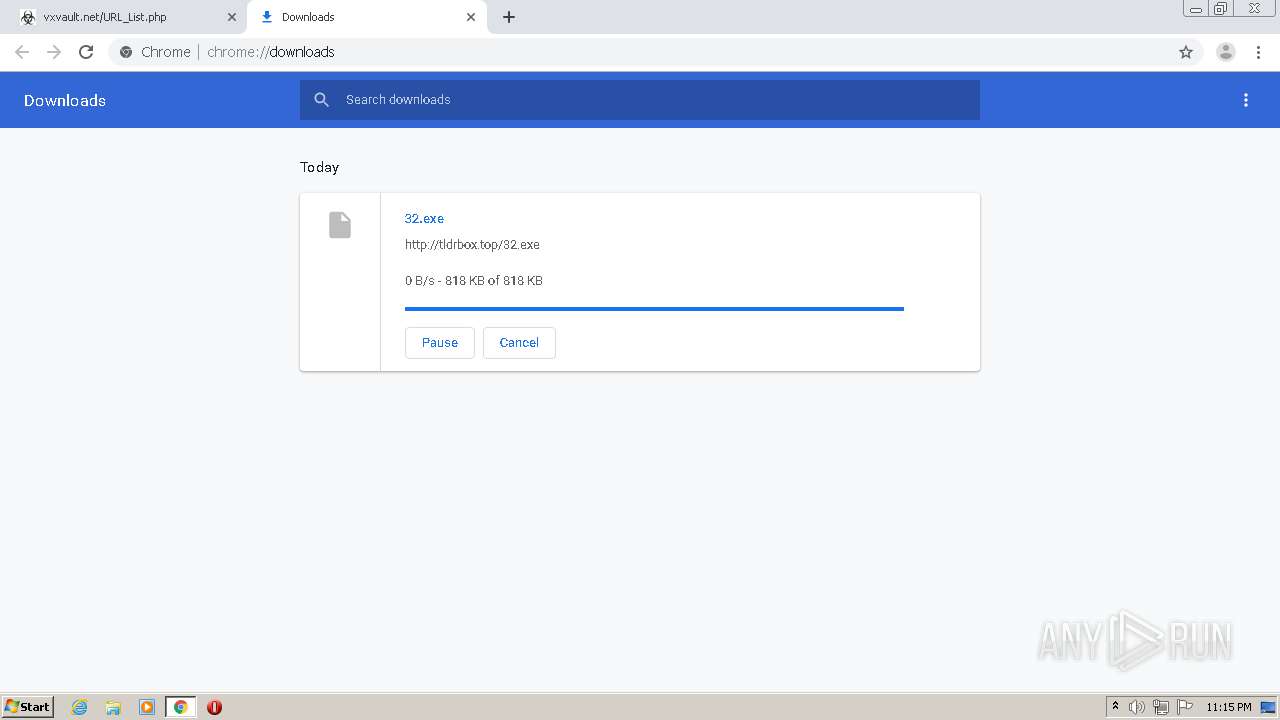Open the Action Center flag icon
1280x720 pixels.
(1185, 707)
